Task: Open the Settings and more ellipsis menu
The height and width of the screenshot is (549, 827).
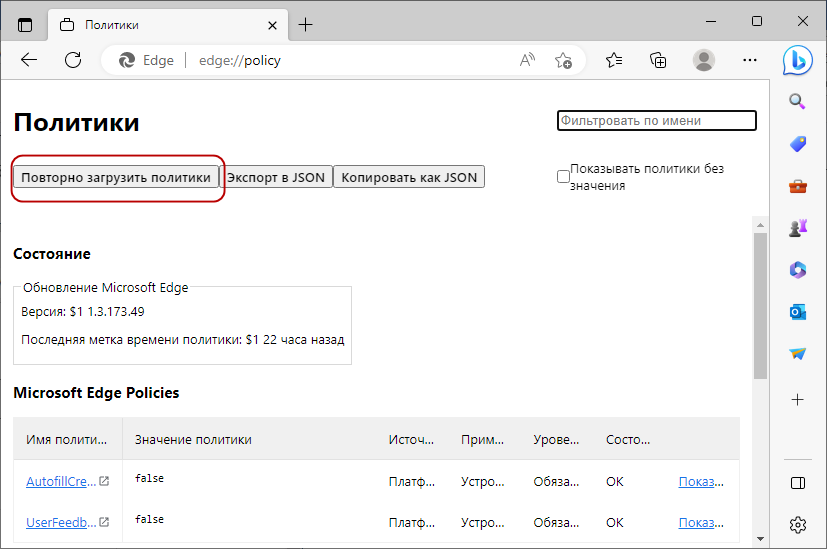Action: click(x=749, y=60)
